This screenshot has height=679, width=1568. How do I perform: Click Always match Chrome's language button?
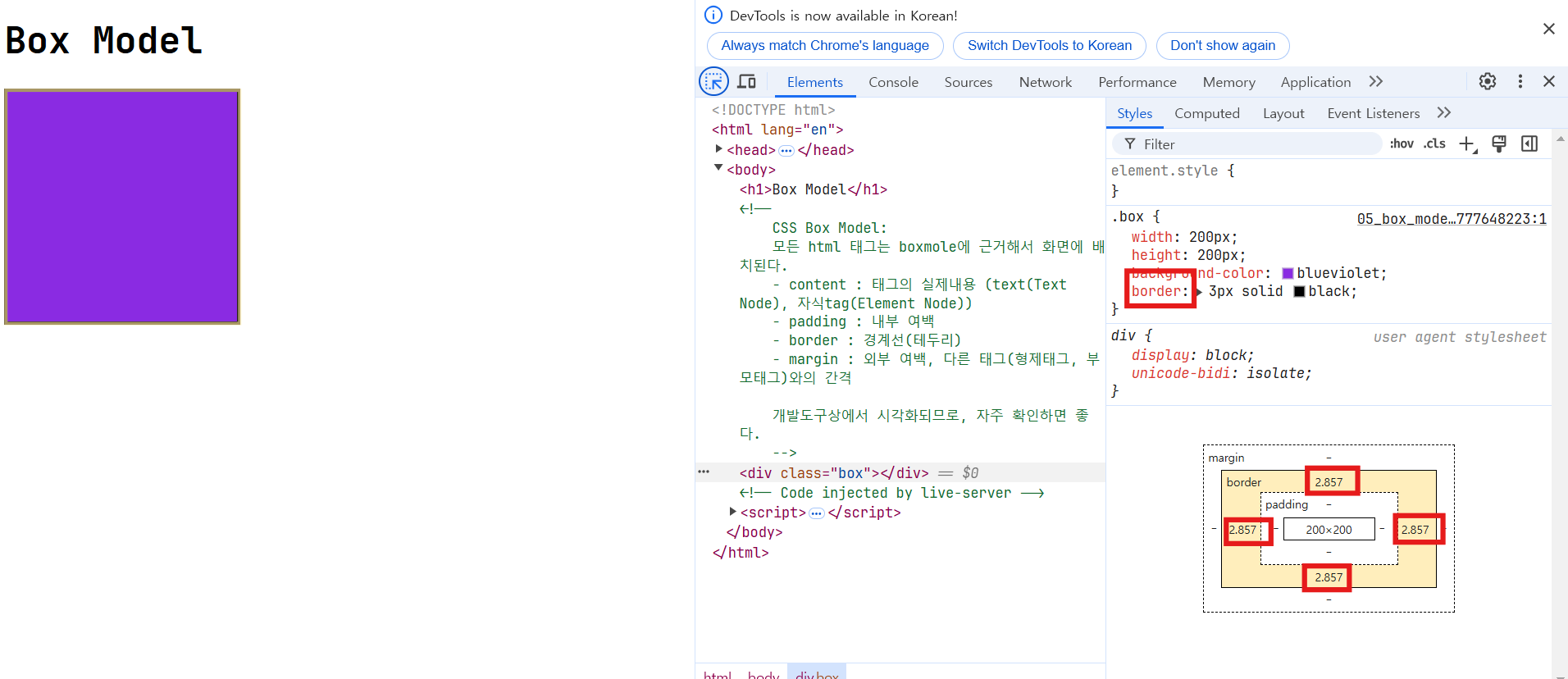[x=825, y=46]
